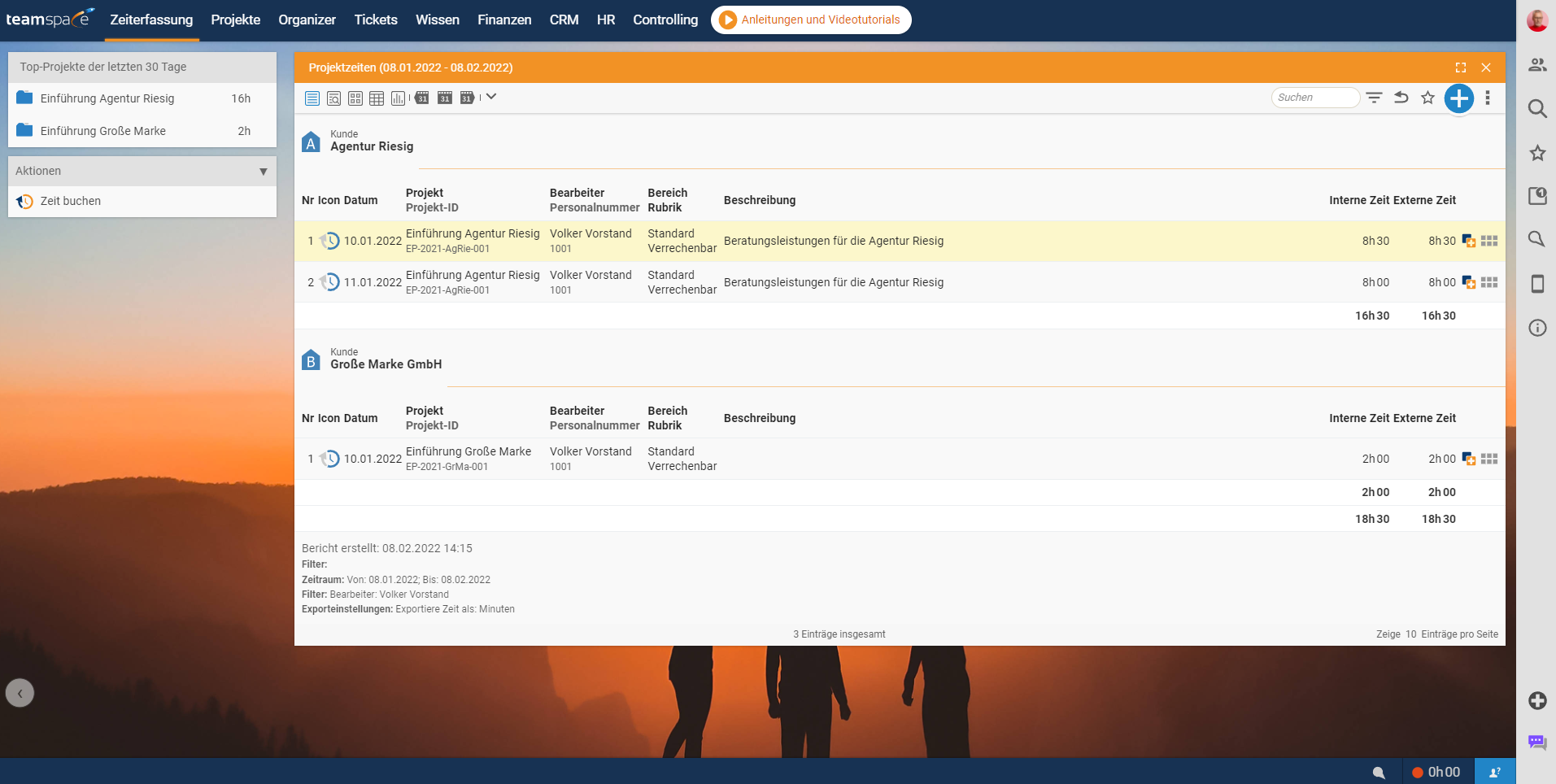The image size is (1556, 784).
Task: Select the list view icon
Action: pos(312,98)
